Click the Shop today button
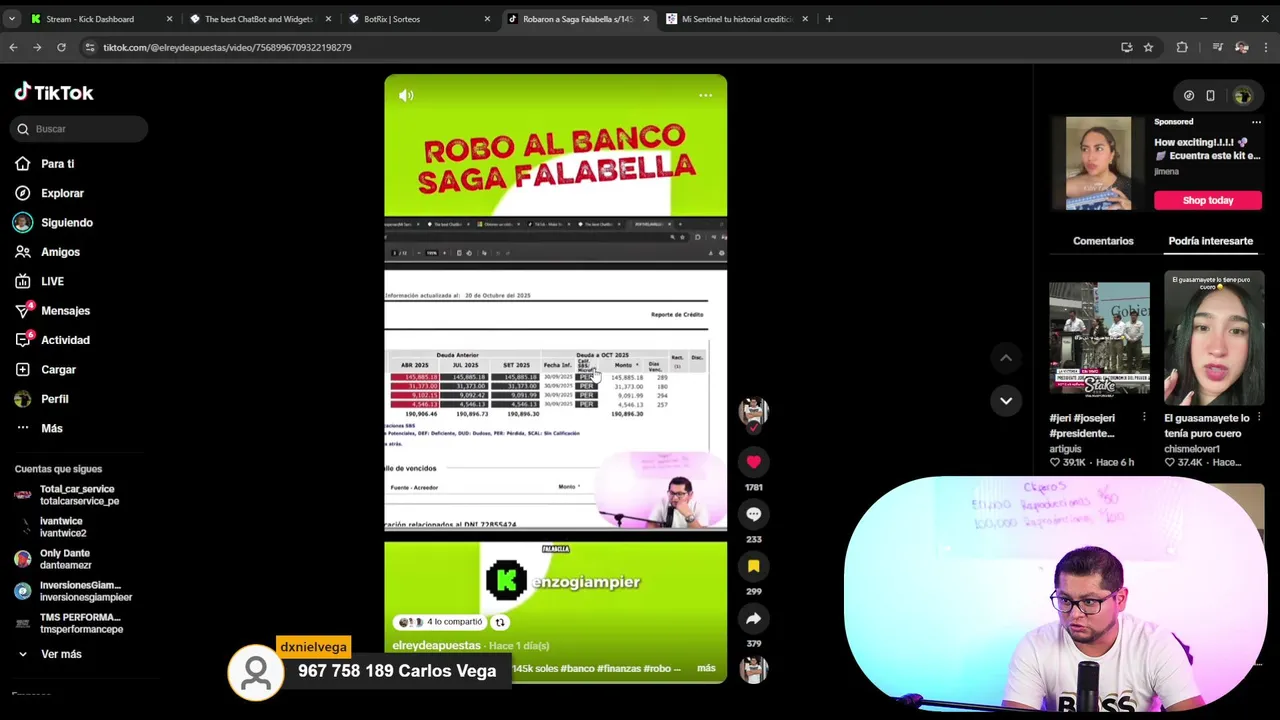This screenshot has height=720, width=1280. 1208,200
